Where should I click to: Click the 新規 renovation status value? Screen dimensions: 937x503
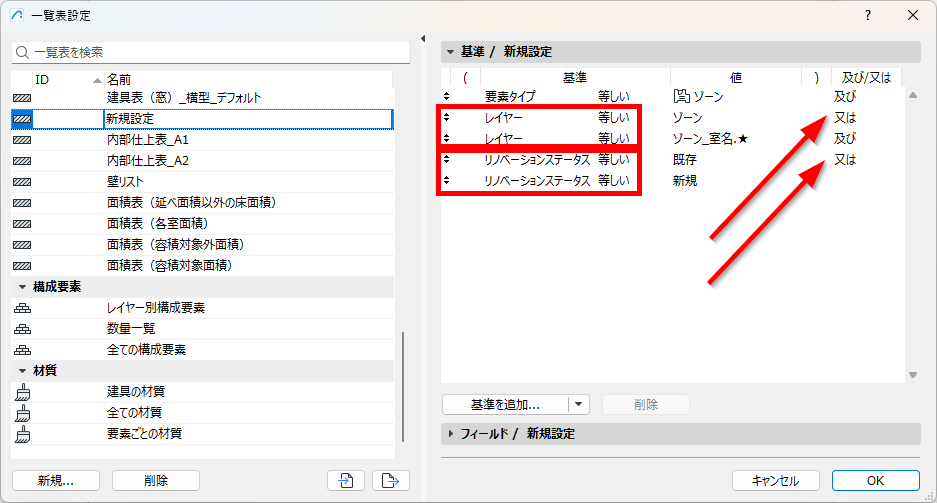[x=685, y=180]
